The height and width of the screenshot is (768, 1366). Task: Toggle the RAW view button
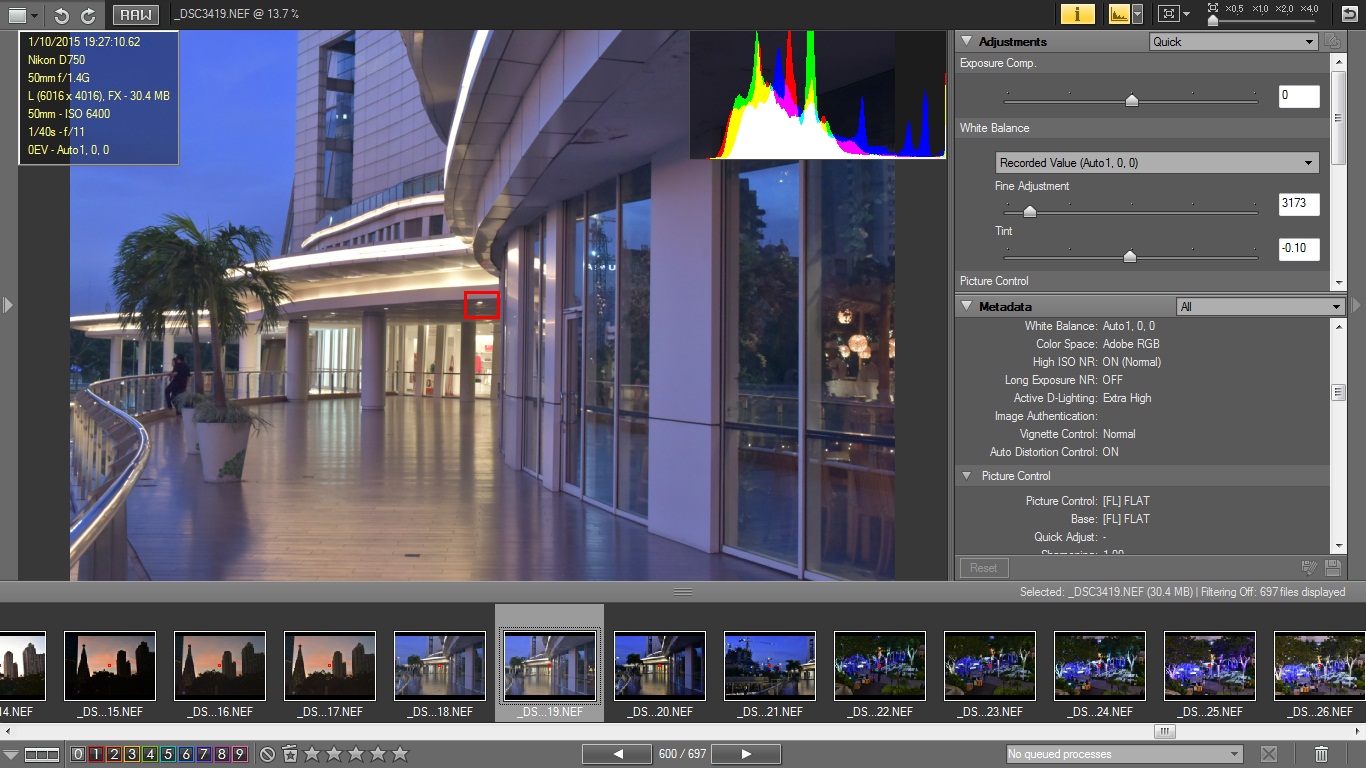(134, 15)
